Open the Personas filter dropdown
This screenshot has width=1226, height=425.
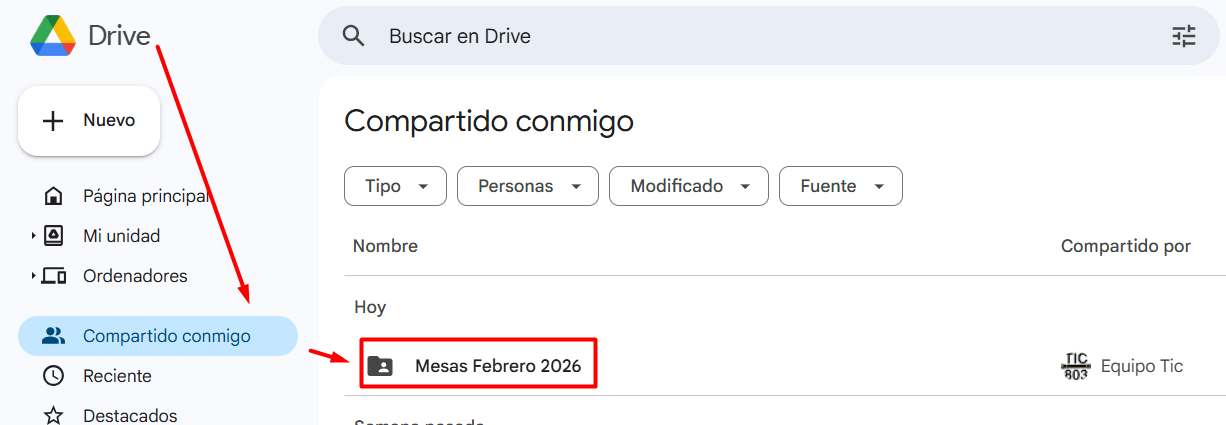click(528, 186)
